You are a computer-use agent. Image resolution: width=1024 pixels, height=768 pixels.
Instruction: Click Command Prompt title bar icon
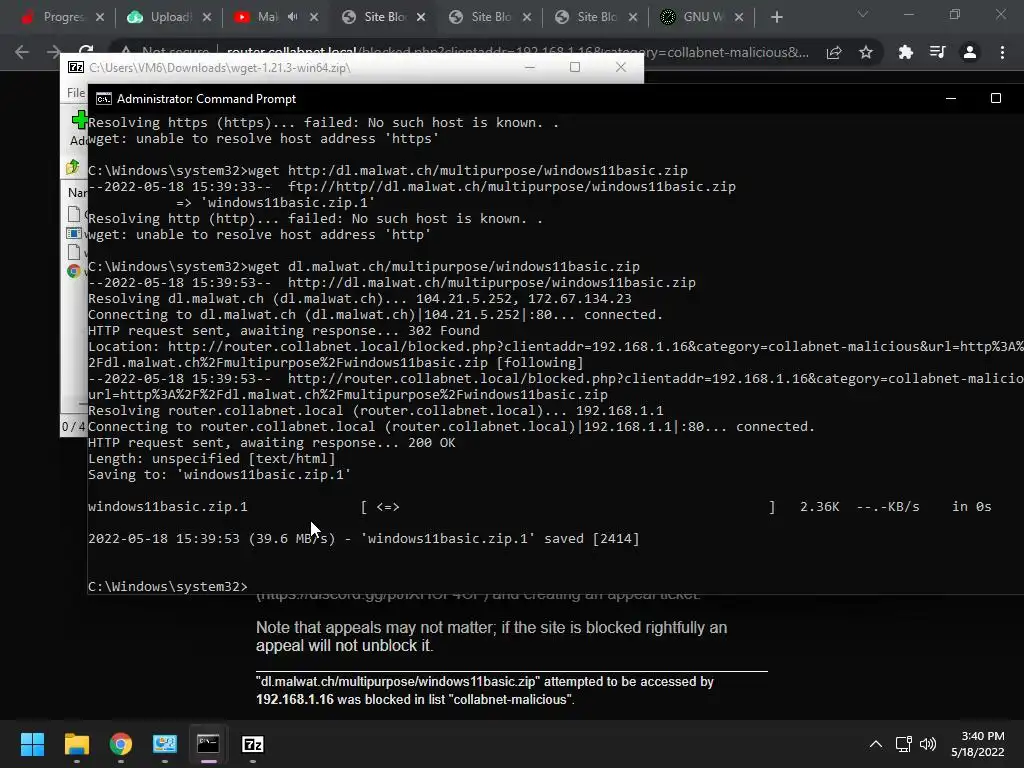[x=103, y=99]
